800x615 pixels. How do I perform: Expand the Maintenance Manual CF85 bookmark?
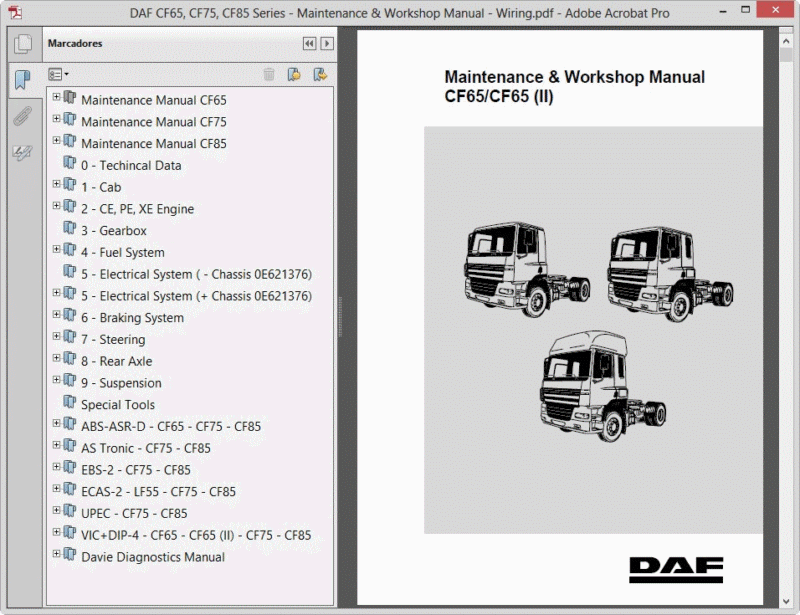click(56, 140)
